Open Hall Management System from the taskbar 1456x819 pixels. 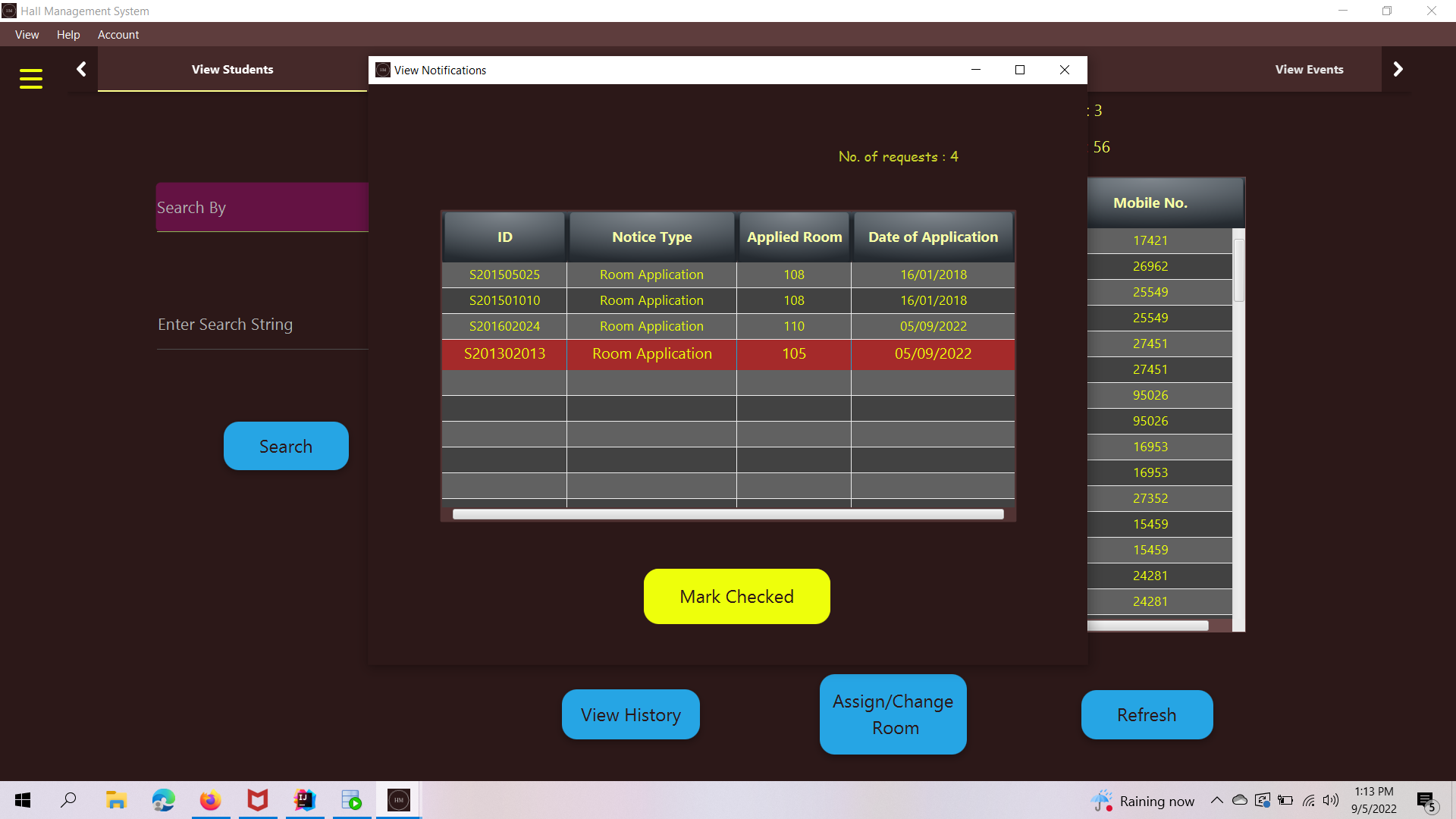click(397, 799)
